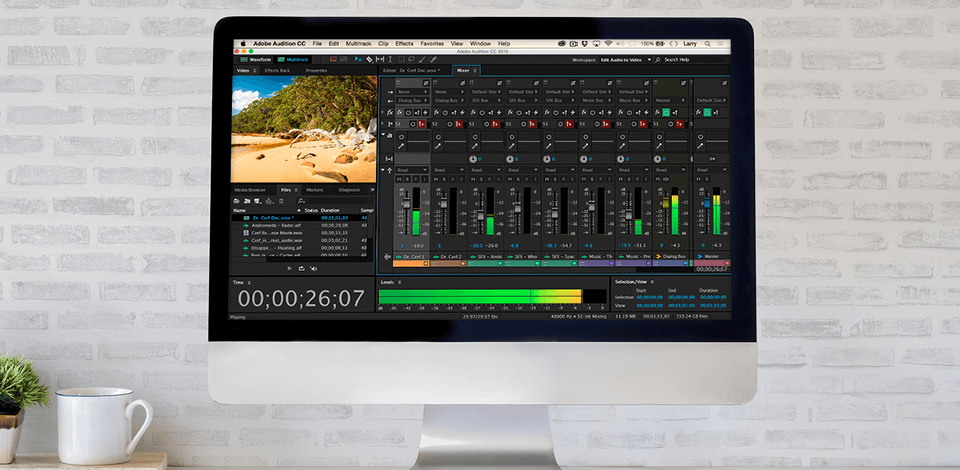Show the spectral frequency display
This screenshot has width=960, height=470.
tap(333, 59)
